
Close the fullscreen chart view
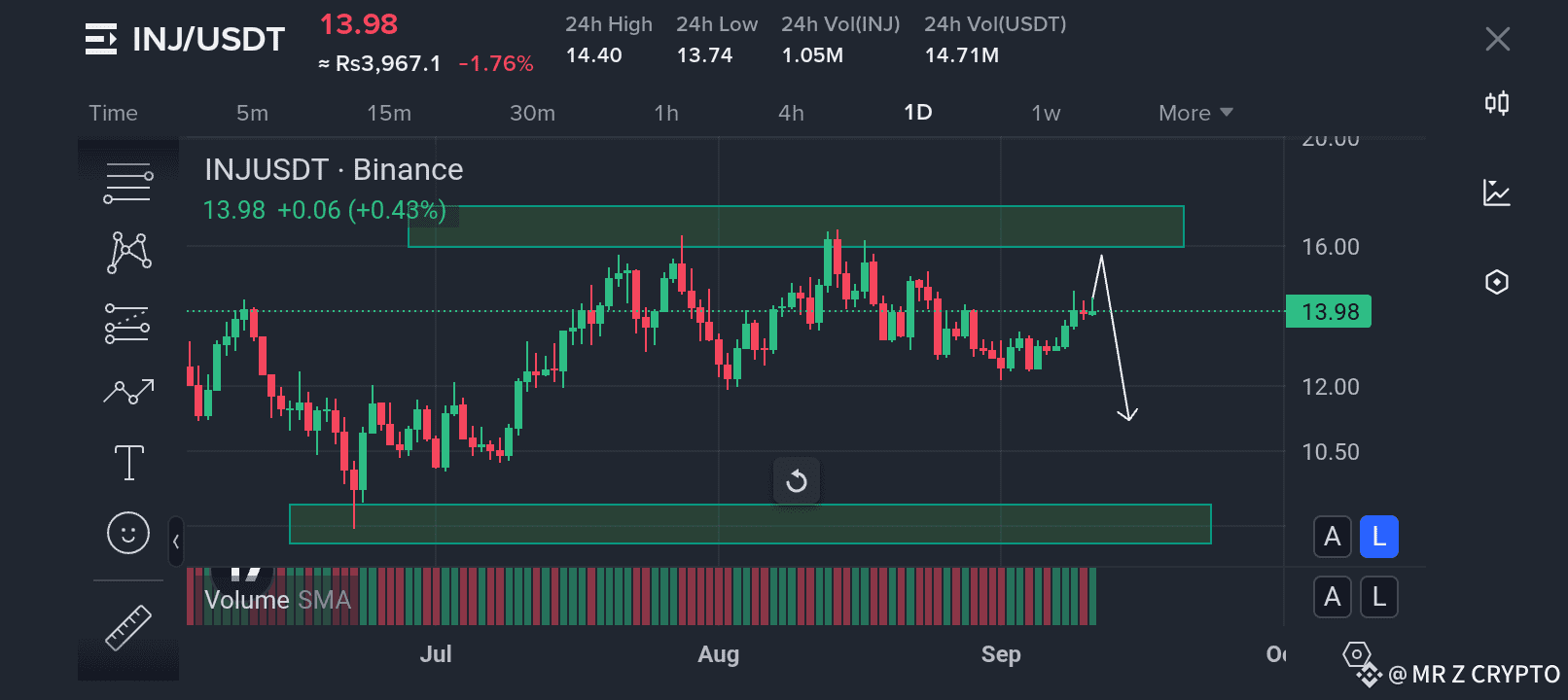coord(1498,39)
